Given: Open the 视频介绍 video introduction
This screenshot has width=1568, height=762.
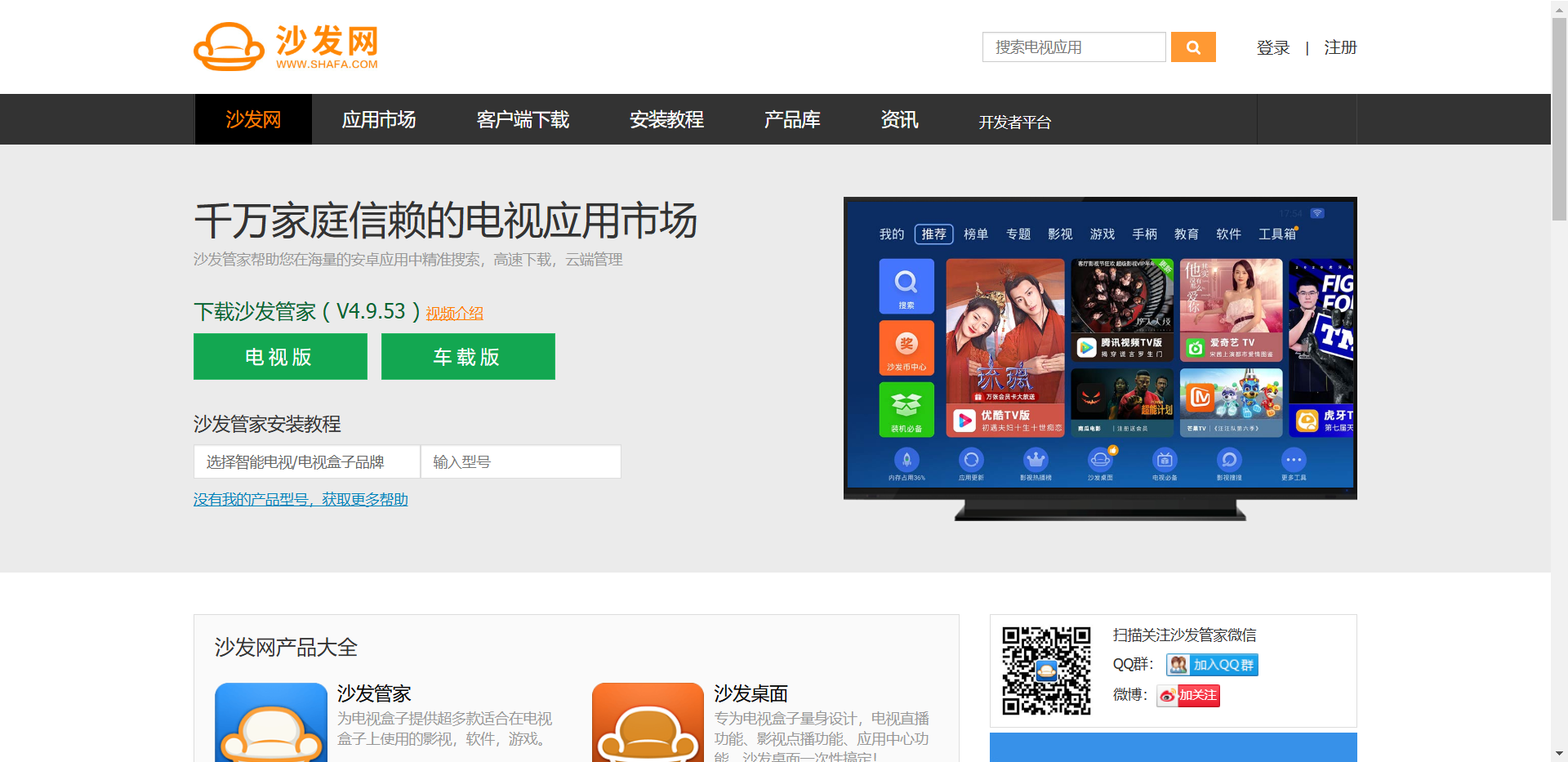Looking at the screenshot, I should click(x=453, y=312).
